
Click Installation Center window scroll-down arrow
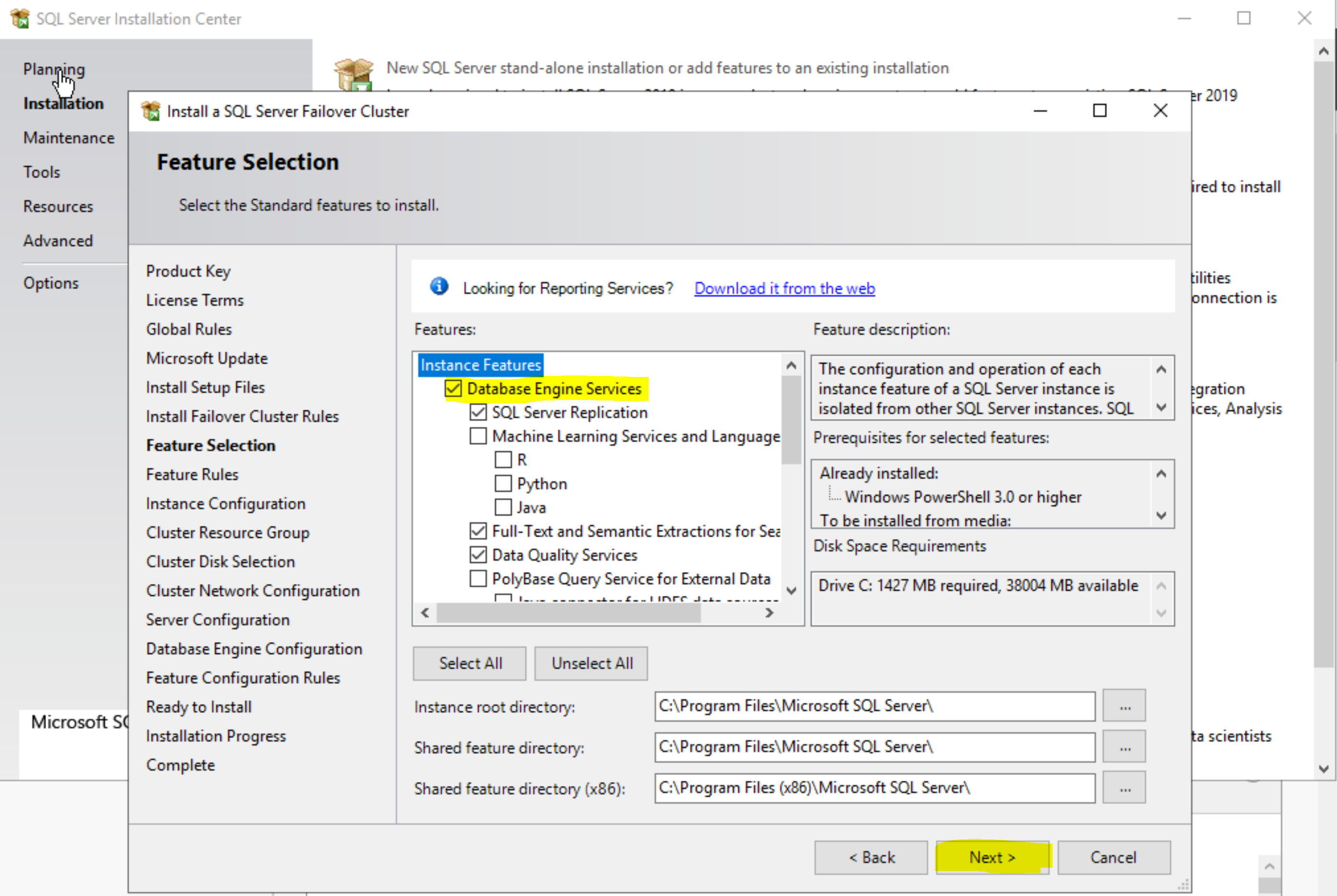point(1325,769)
